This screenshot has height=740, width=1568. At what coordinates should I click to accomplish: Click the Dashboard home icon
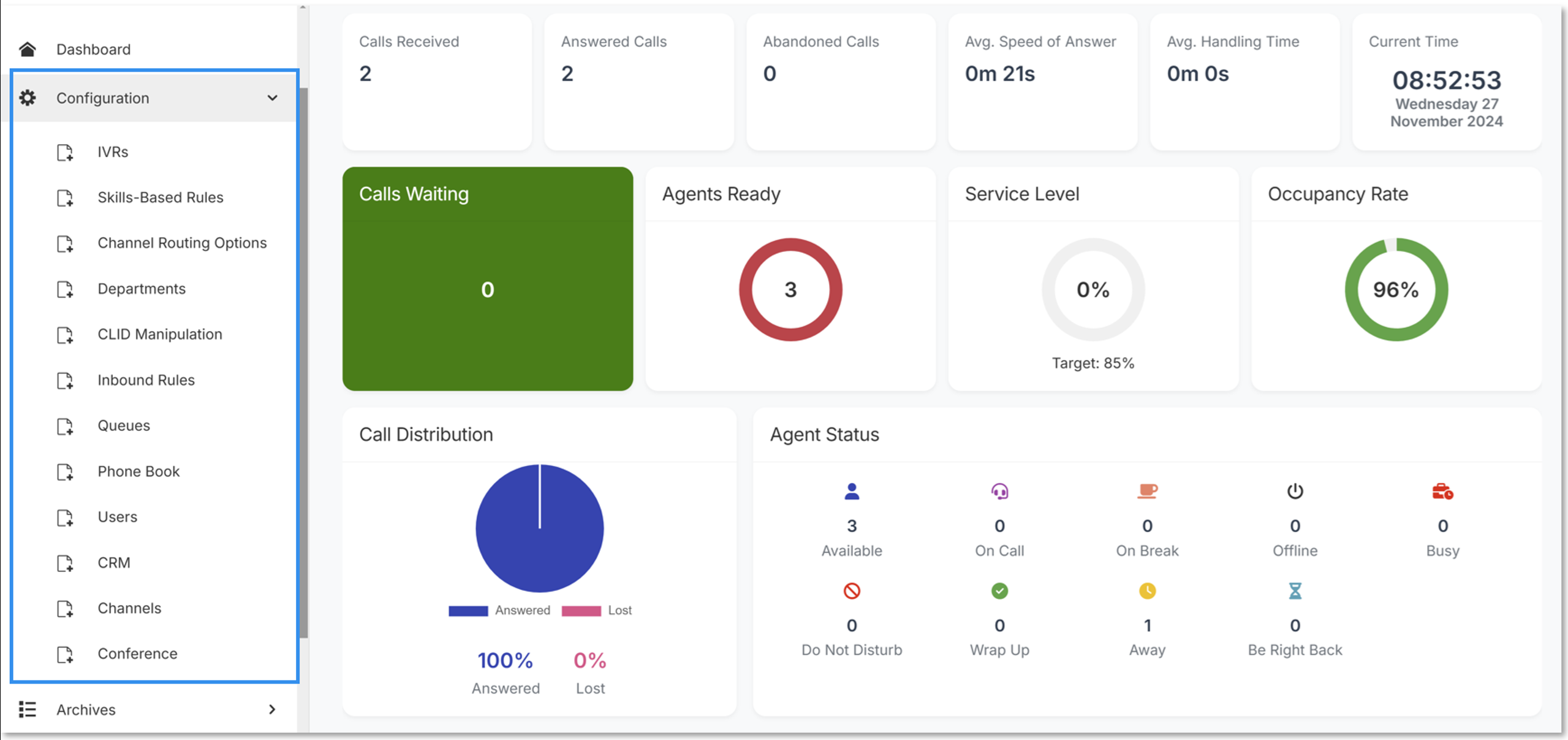pos(28,49)
